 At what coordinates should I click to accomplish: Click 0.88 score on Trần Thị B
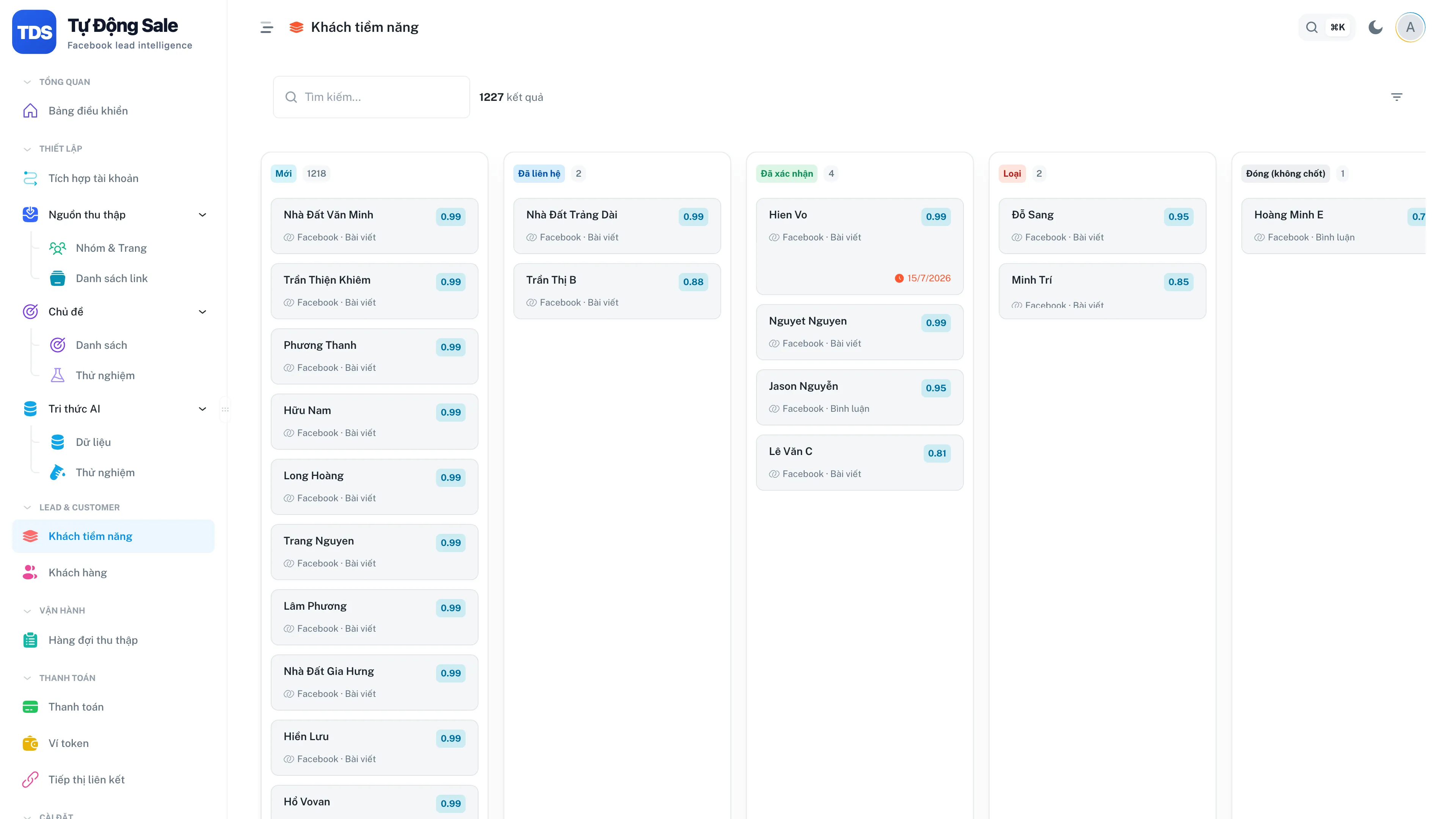point(693,282)
